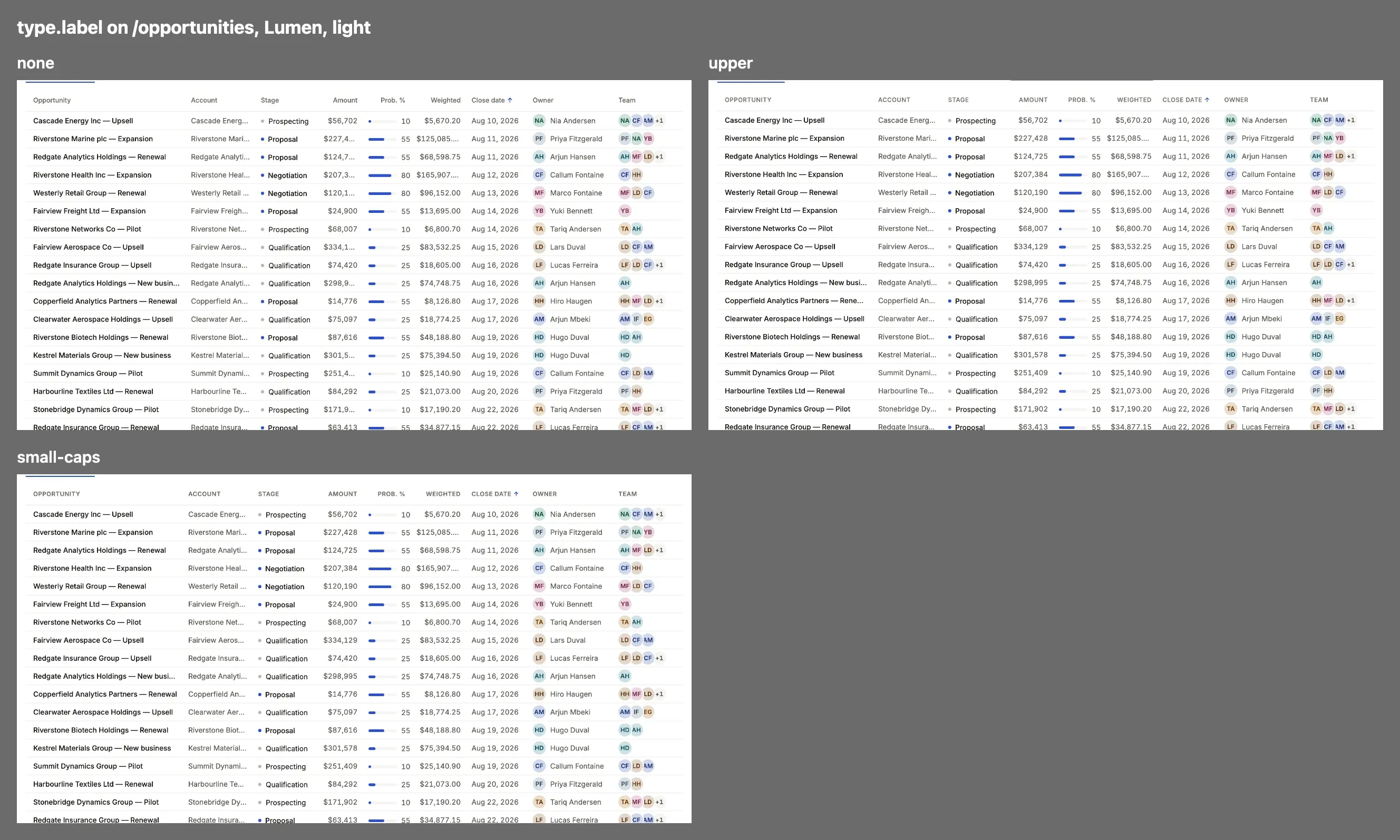Click Yuki Bennett's YB owner avatar in the 'upper' table
The image size is (1400, 840).
click(1230, 210)
